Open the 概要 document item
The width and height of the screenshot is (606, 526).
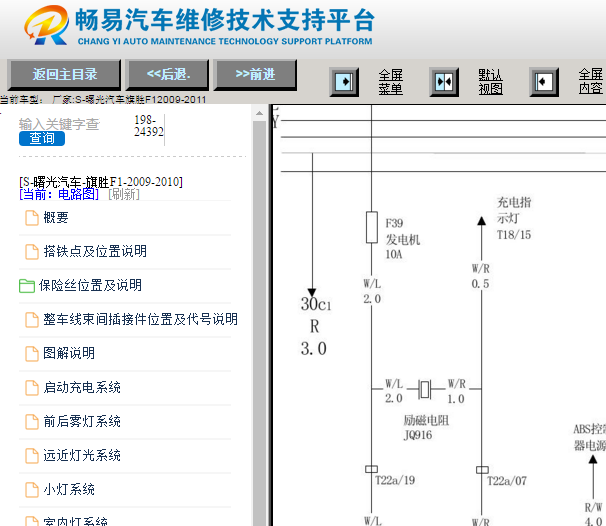[x=56, y=218]
